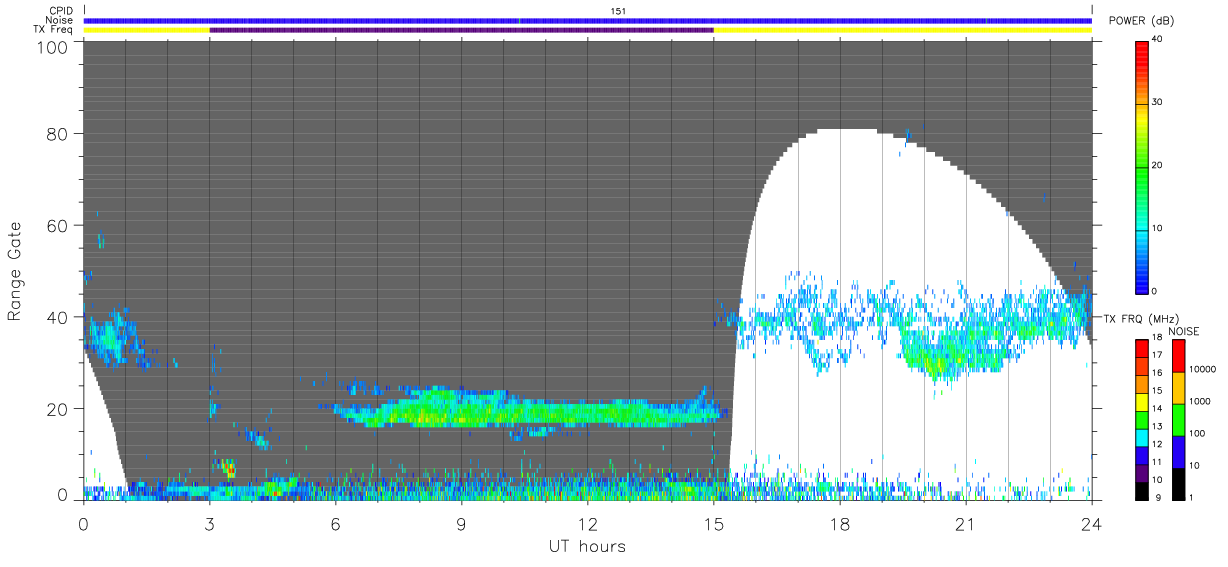Click the blue Noise strip above the plot
This screenshot has width=1228, height=567.
(588, 20)
